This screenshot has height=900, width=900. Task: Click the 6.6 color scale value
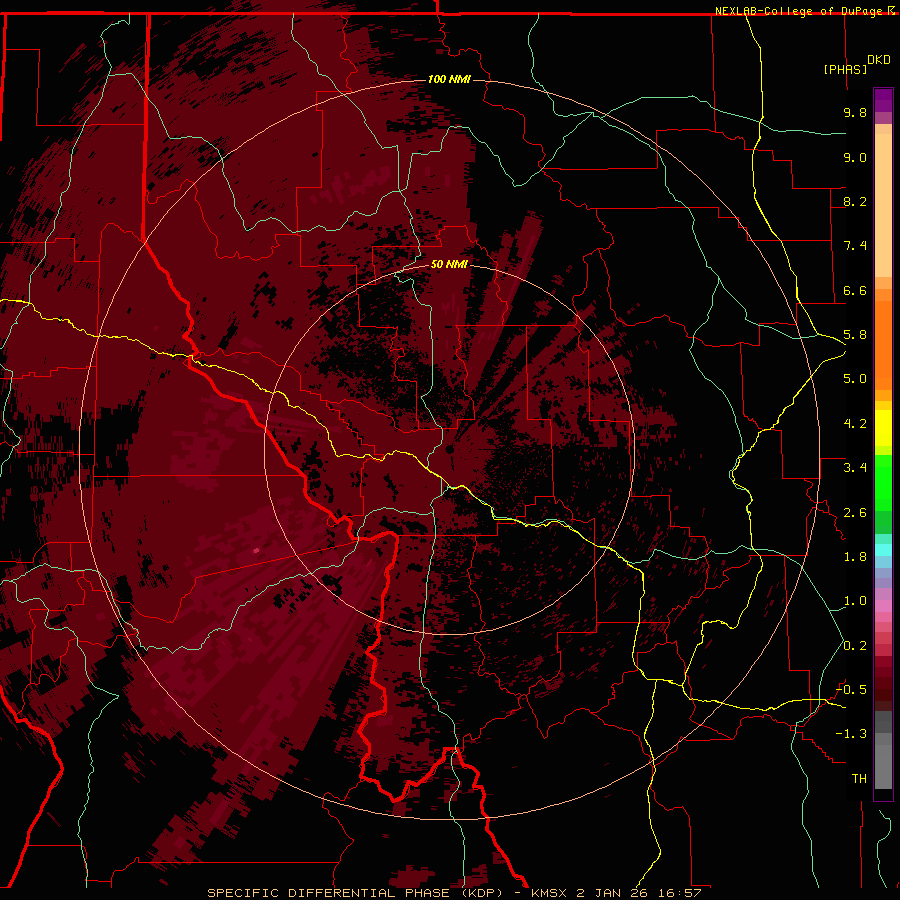pos(855,290)
